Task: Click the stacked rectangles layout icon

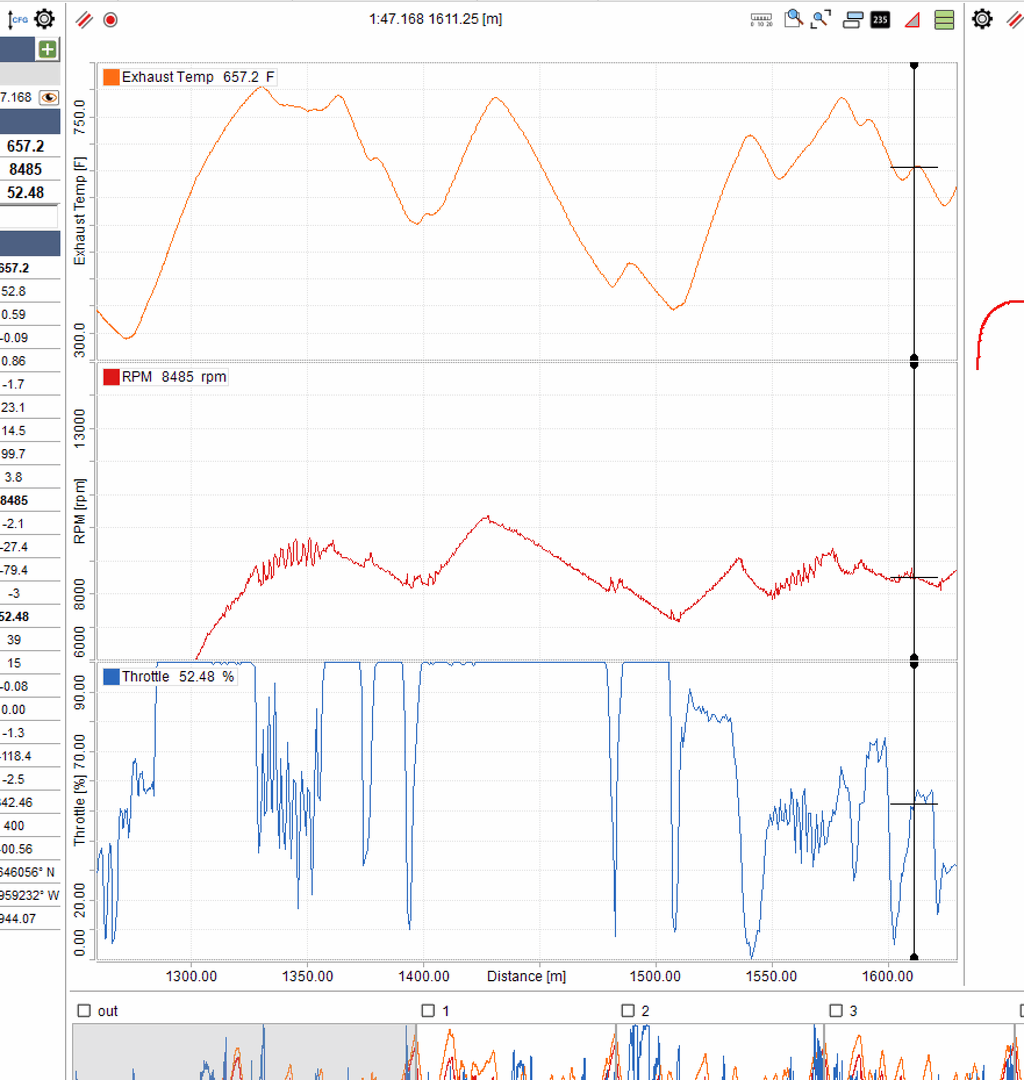Action: [853, 19]
